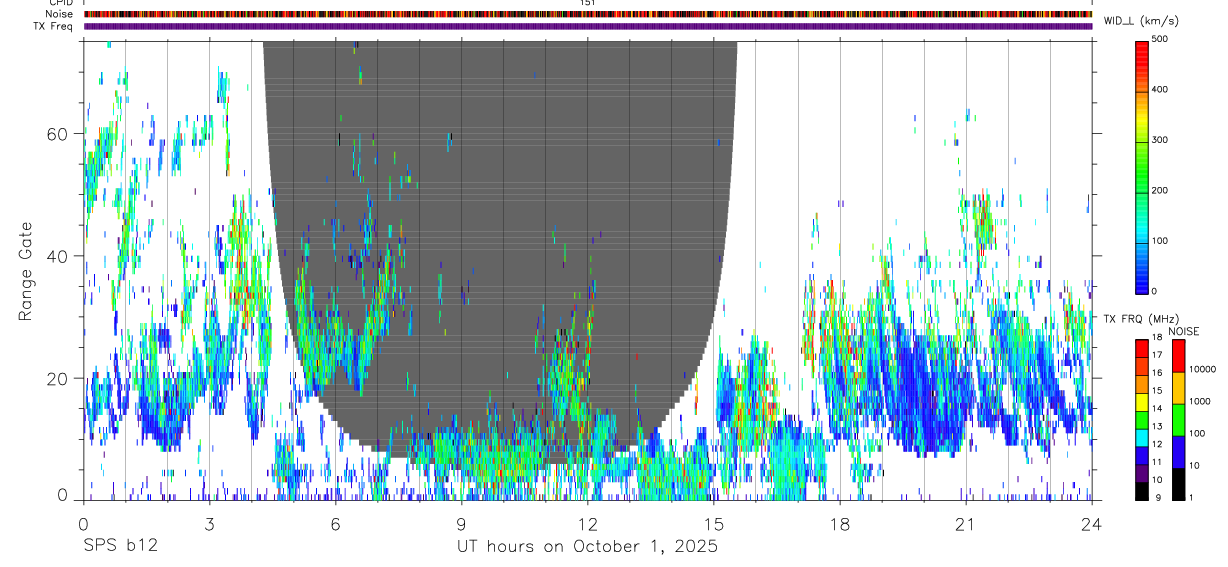The height and width of the screenshot is (567, 1228).
Task: Click the 12 label on the TX FRQ legend
Action: pyautogui.click(x=1157, y=444)
